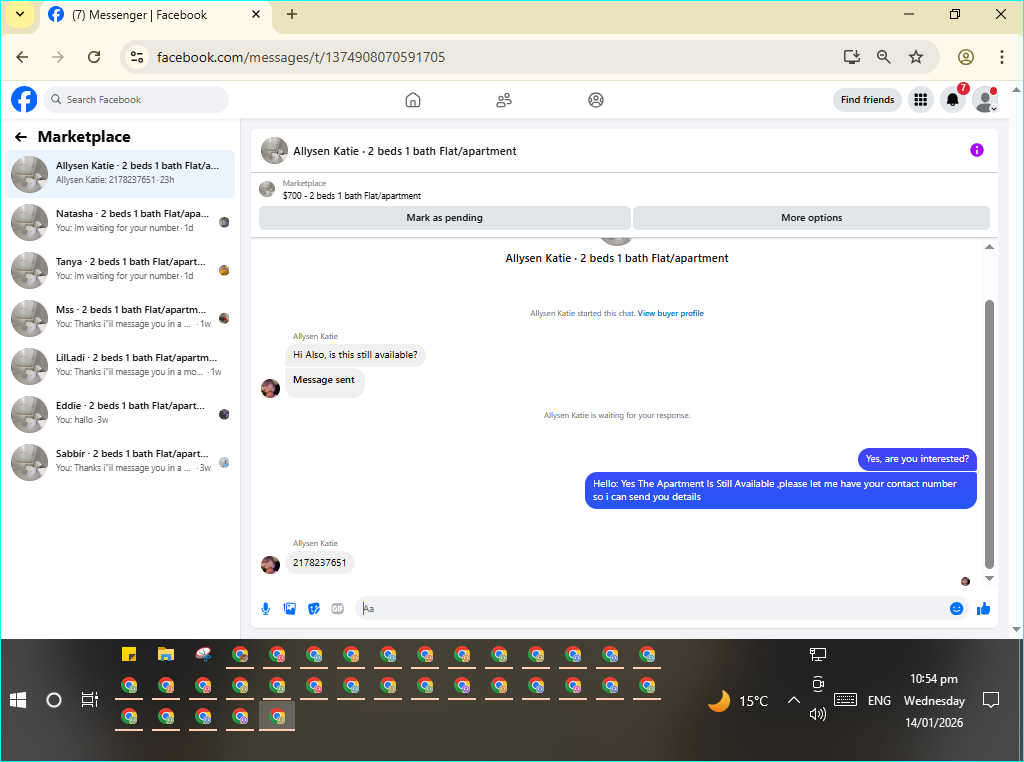
Task: Bookmark this tab with the star icon
Action: coord(916,57)
